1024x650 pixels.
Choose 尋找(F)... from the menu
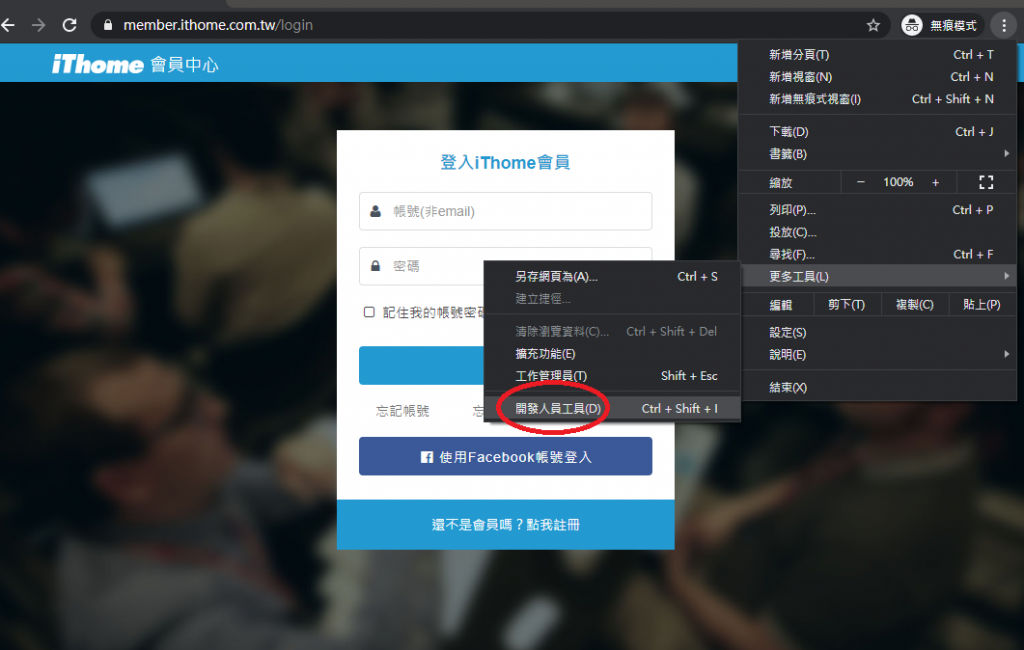877,255
